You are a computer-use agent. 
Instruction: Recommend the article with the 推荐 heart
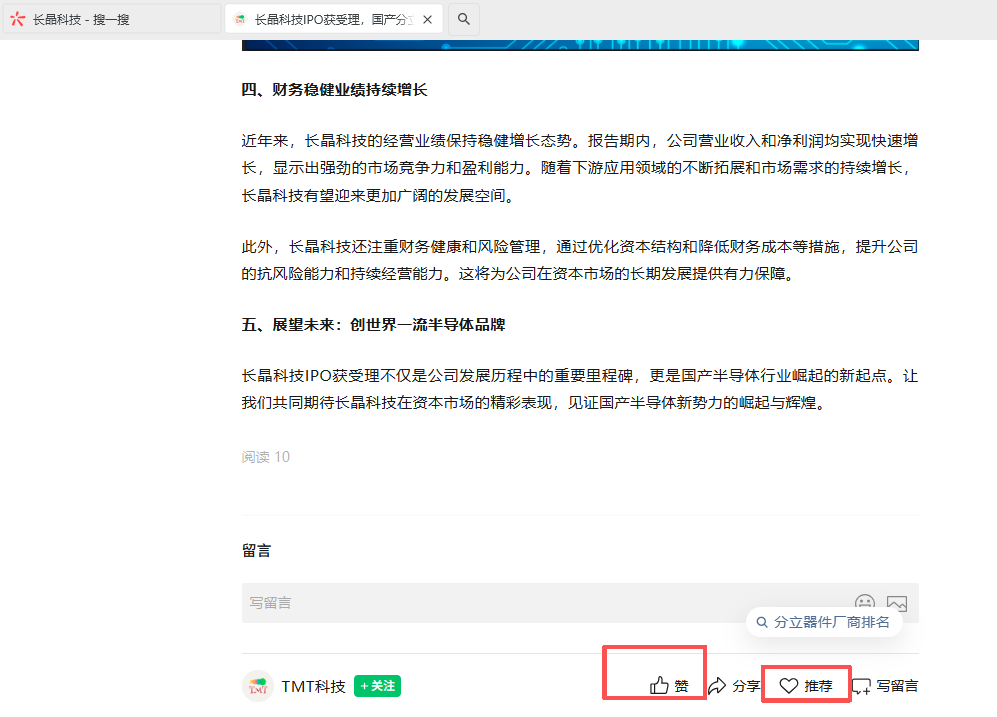click(x=806, y=686)
